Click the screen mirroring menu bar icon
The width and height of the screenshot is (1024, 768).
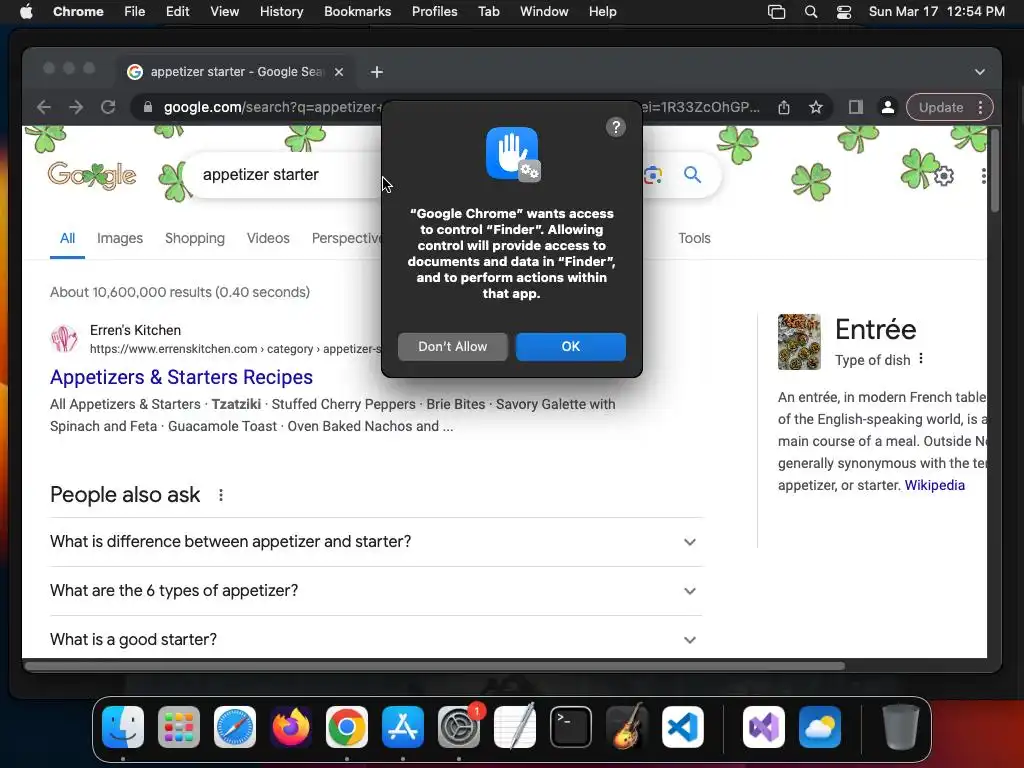tap(776, 12)
